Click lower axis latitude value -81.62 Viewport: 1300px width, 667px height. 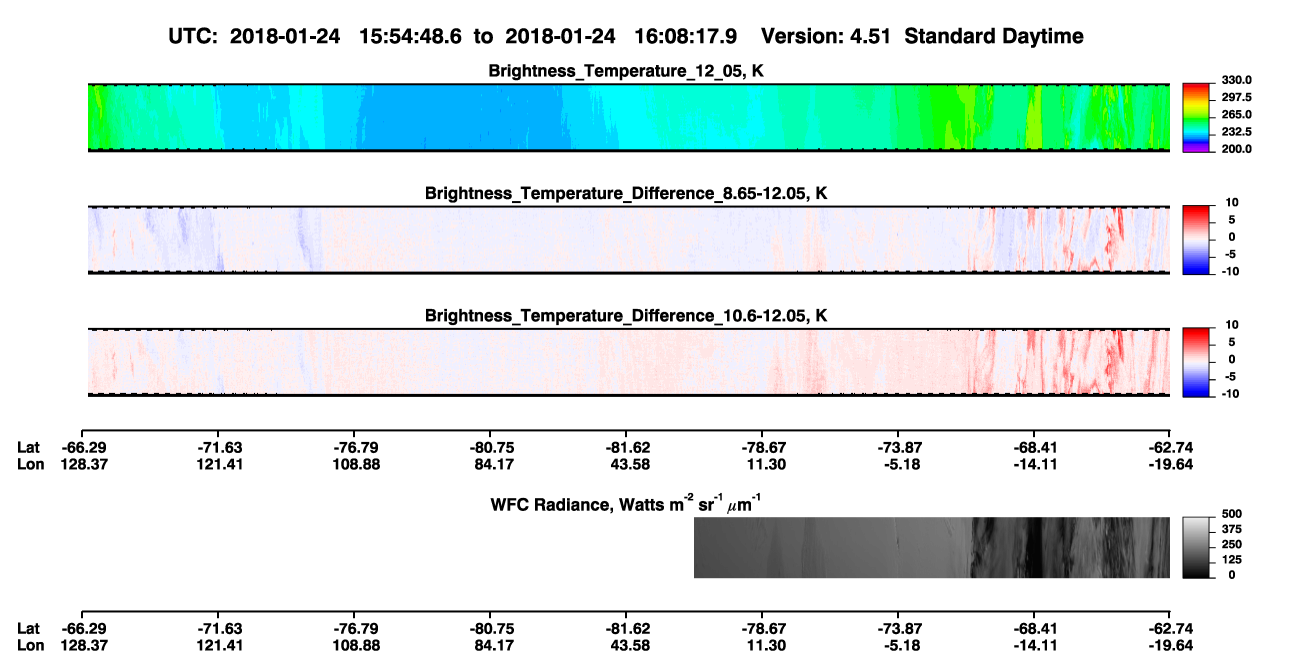[626, 629]
